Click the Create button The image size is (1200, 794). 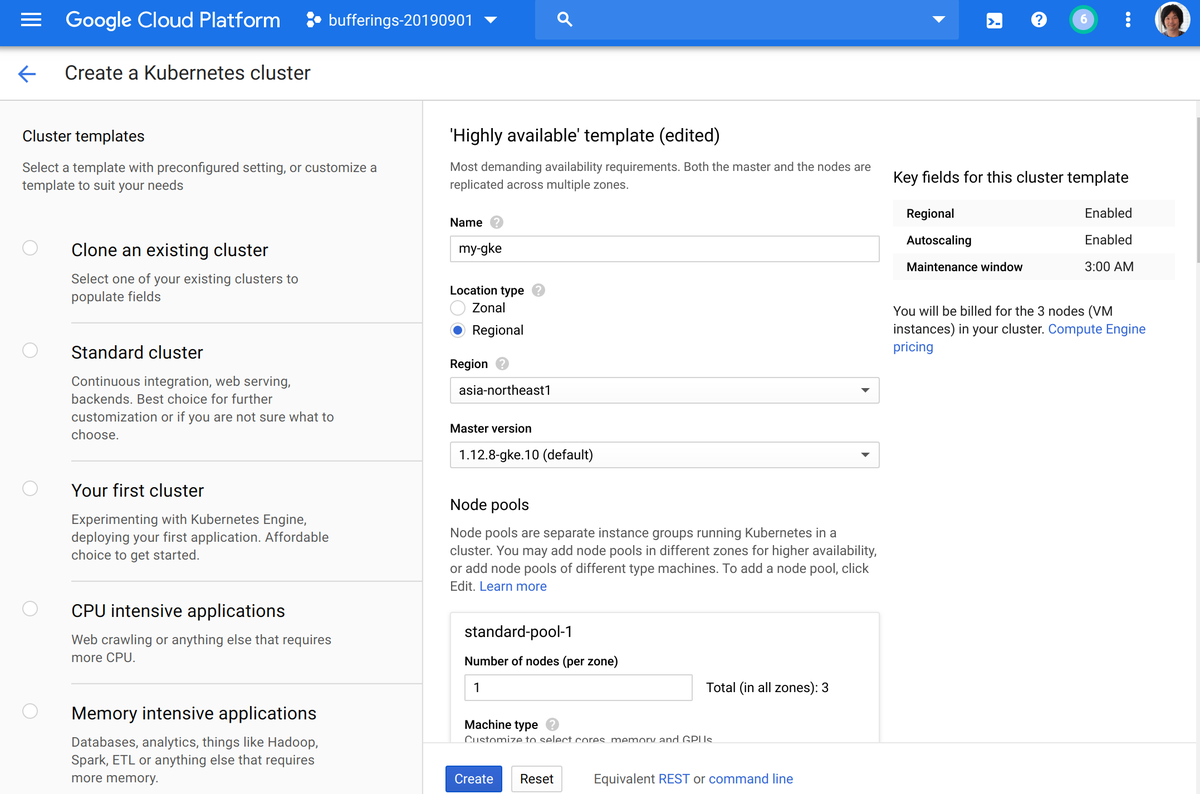pyautogui.click(x=474, y=779)
